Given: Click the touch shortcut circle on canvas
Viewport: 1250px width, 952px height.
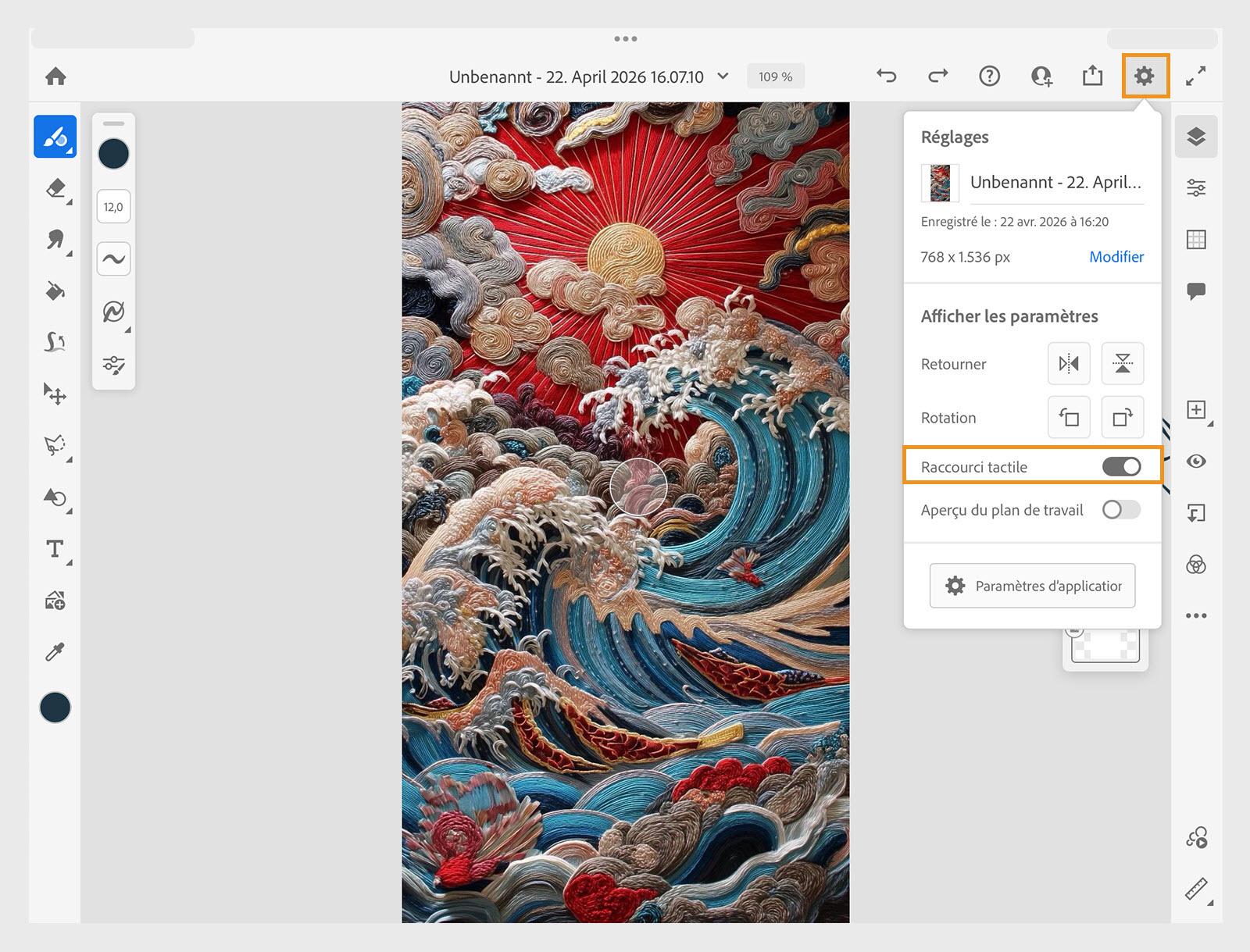Looking at the screenshot, I should pos(638,487).
